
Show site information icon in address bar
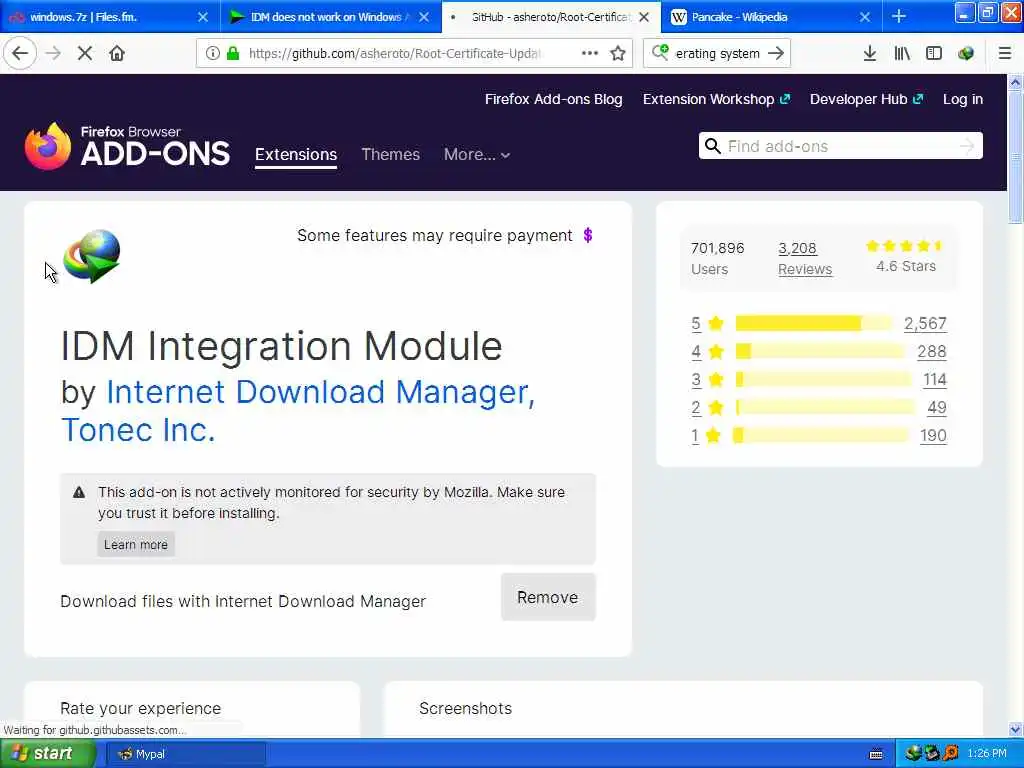(212, 54)
